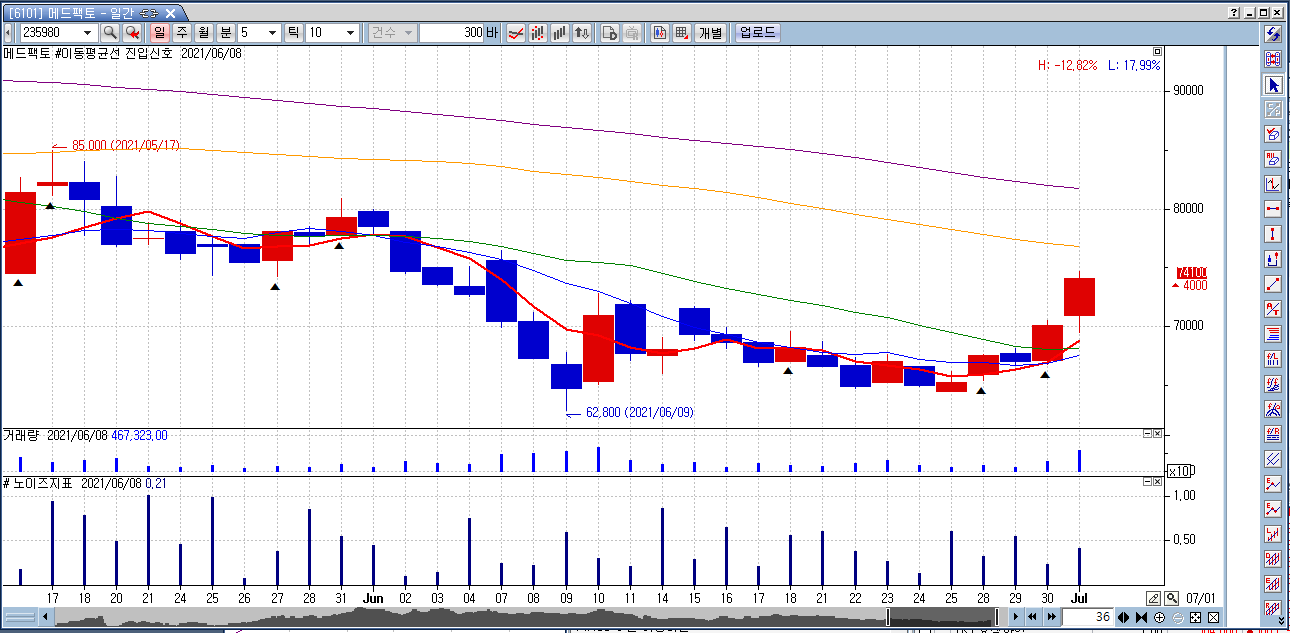Choose the diagonal trend line tool
Screen dimensions: 1290x633
[x=1273, y=284]
